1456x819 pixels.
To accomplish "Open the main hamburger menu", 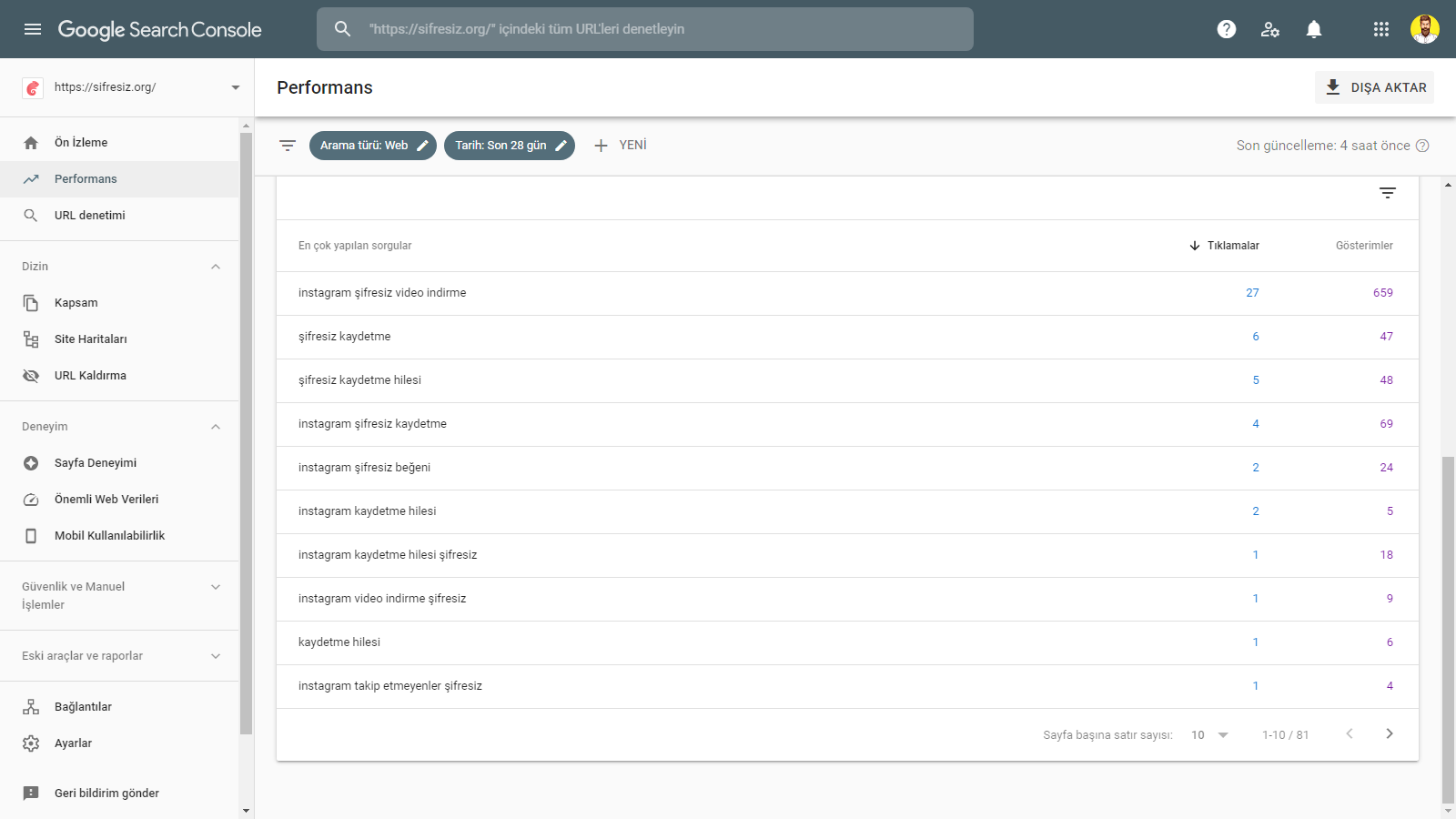I will point(33,29).
